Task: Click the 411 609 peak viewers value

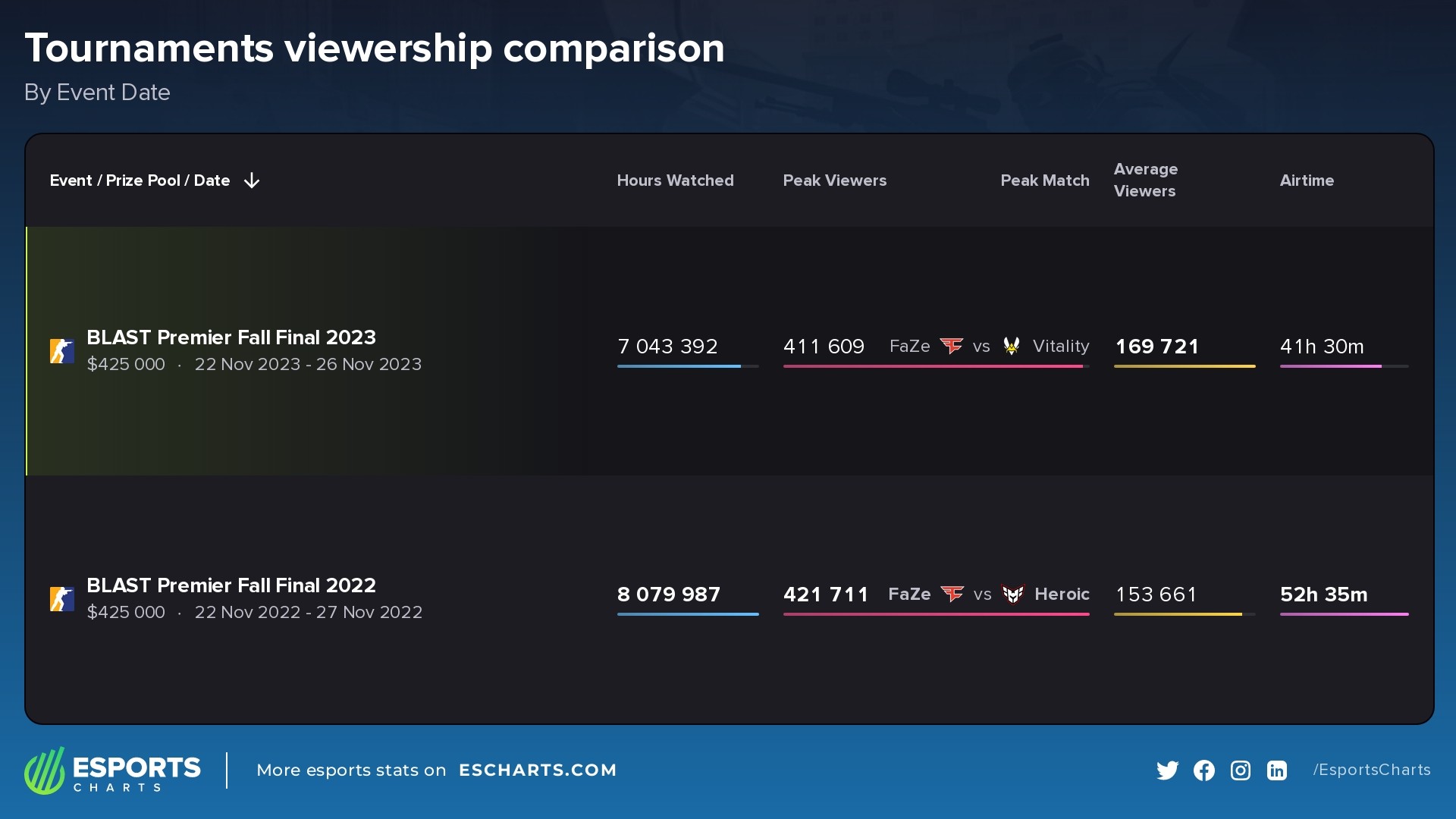Action: point(824,347)
